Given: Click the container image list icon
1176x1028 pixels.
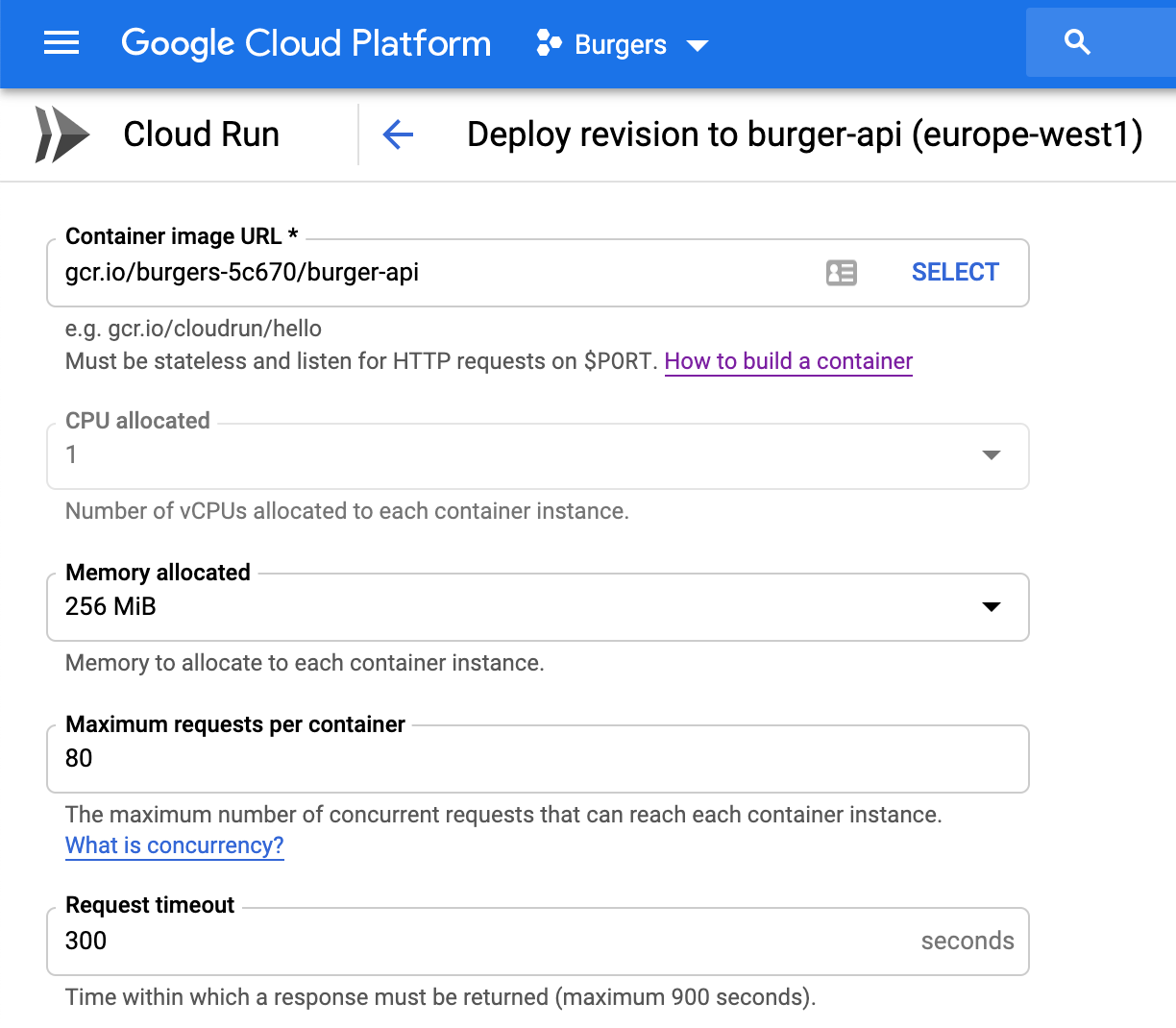Looking at the screenshot, I should (842, 273).
